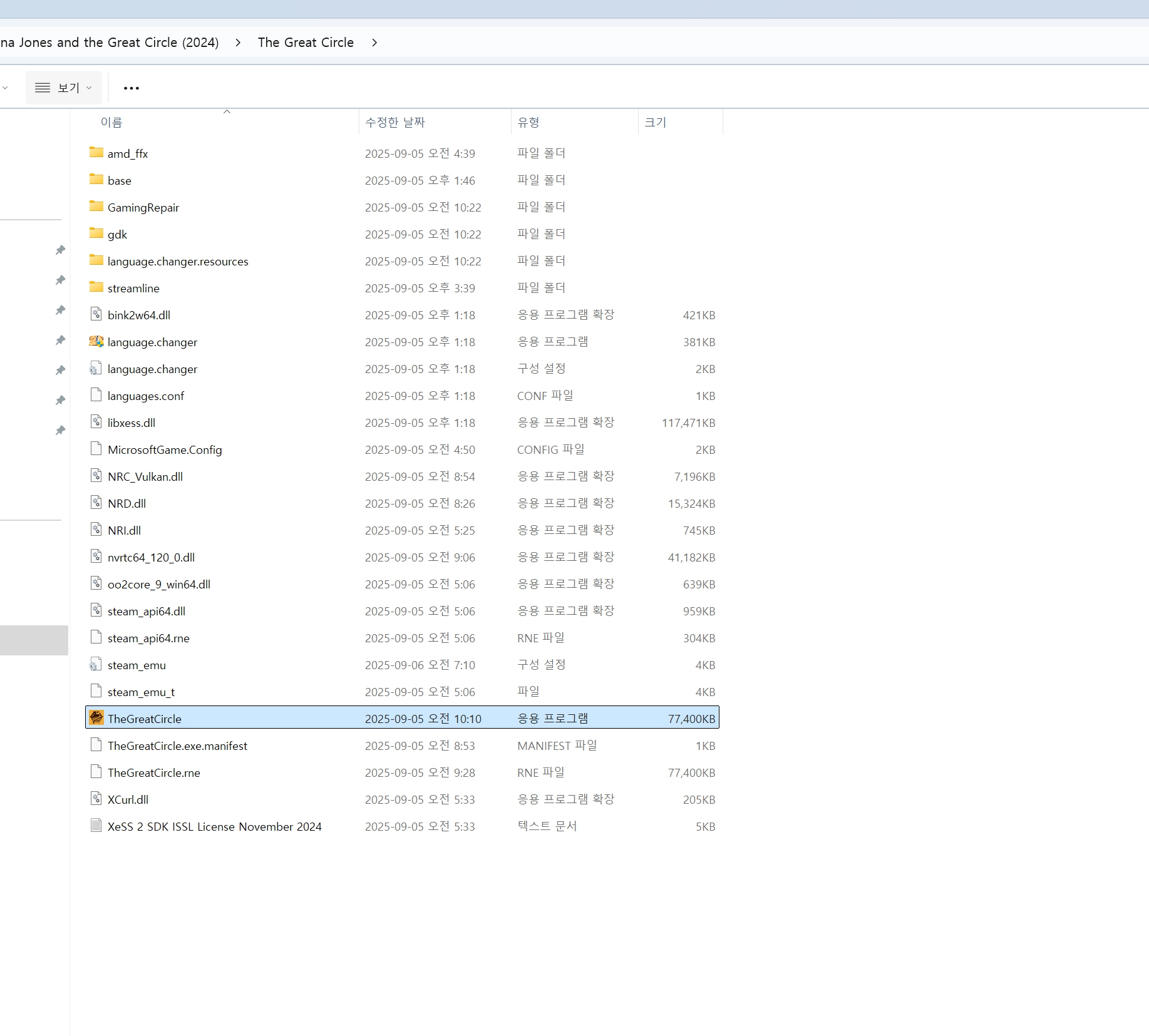Screen dimensions: 1149x1036
Task: Select the steam_api64.rne file name
Action: pos(148,638)
